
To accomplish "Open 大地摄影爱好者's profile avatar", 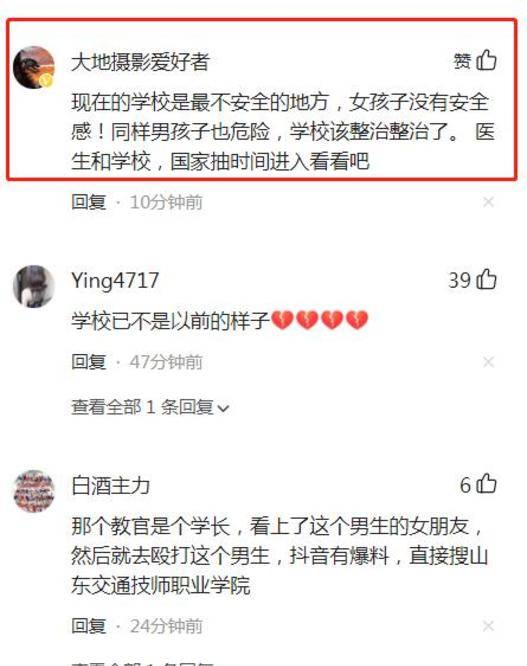I will [34, 67].
